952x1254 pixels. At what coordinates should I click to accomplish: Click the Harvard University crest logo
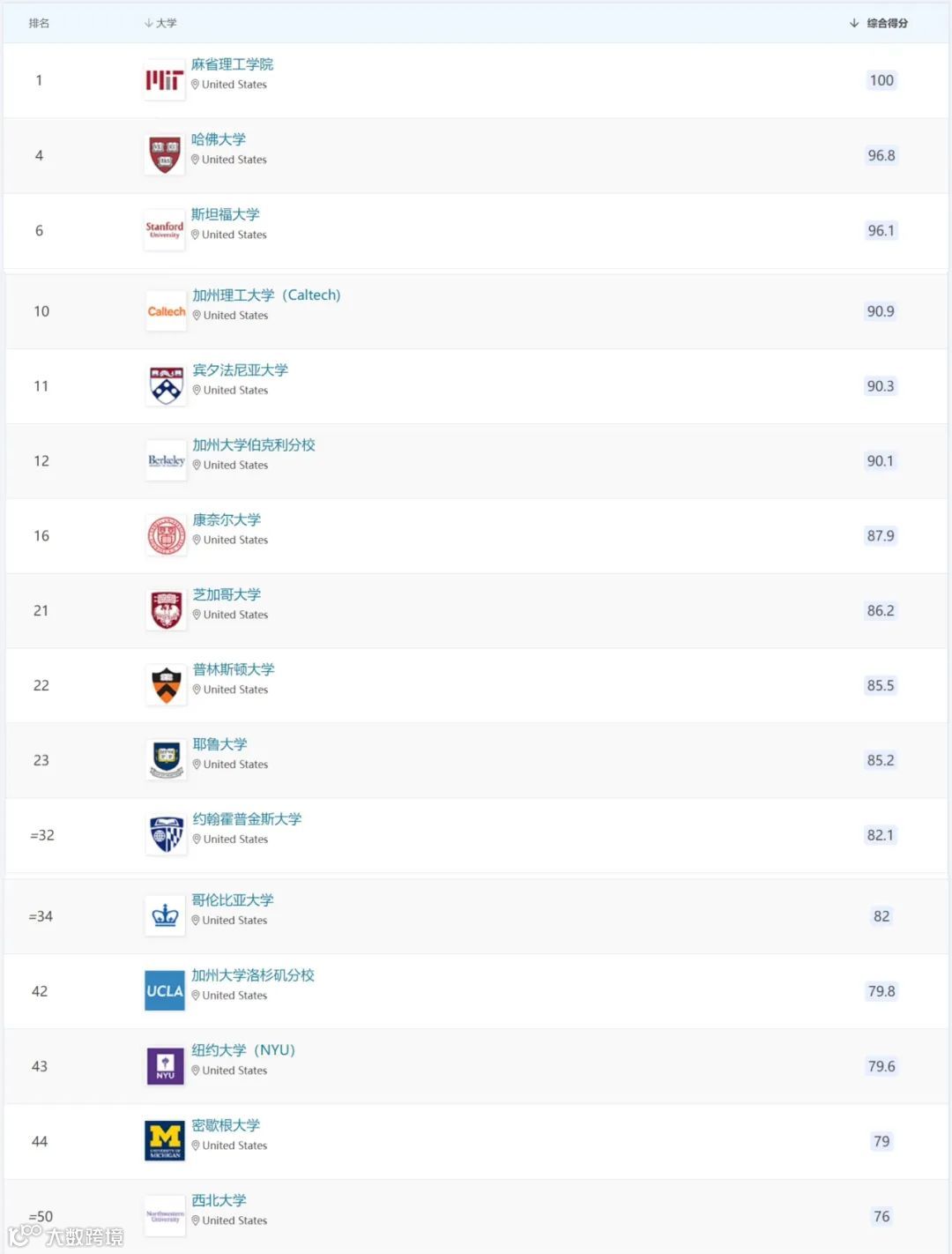165,155
